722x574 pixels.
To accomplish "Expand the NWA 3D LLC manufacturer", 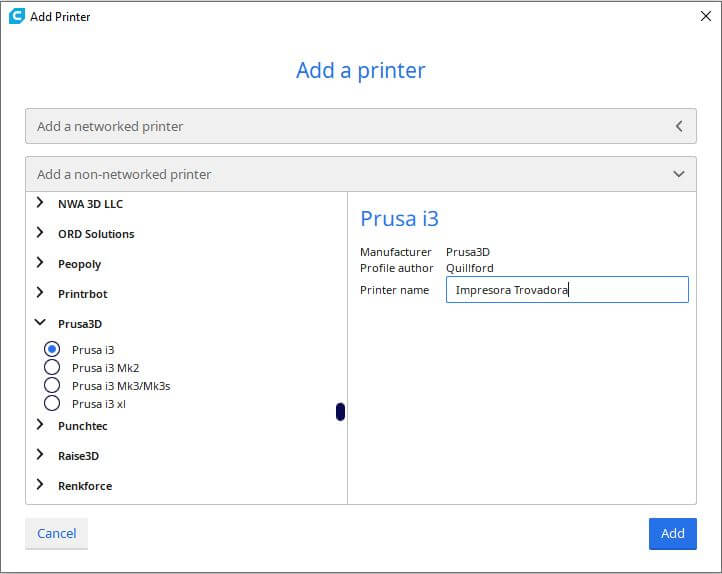I will pyautogui.click(x=40, y=203).
